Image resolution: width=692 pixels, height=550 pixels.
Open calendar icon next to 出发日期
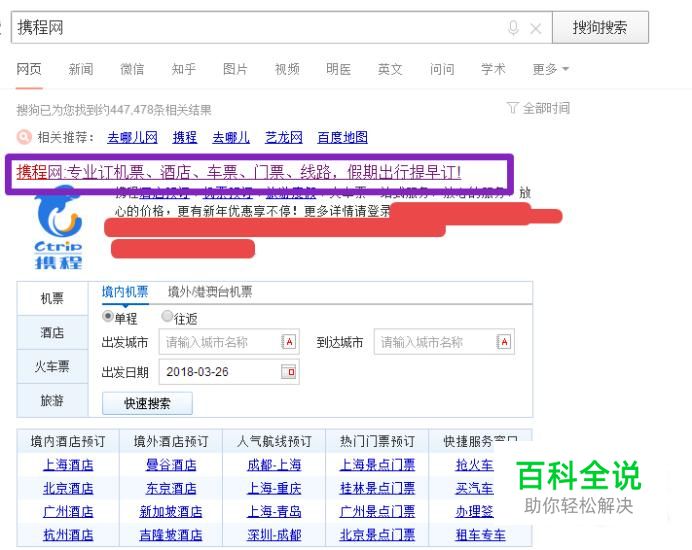(x=288, y=372)
